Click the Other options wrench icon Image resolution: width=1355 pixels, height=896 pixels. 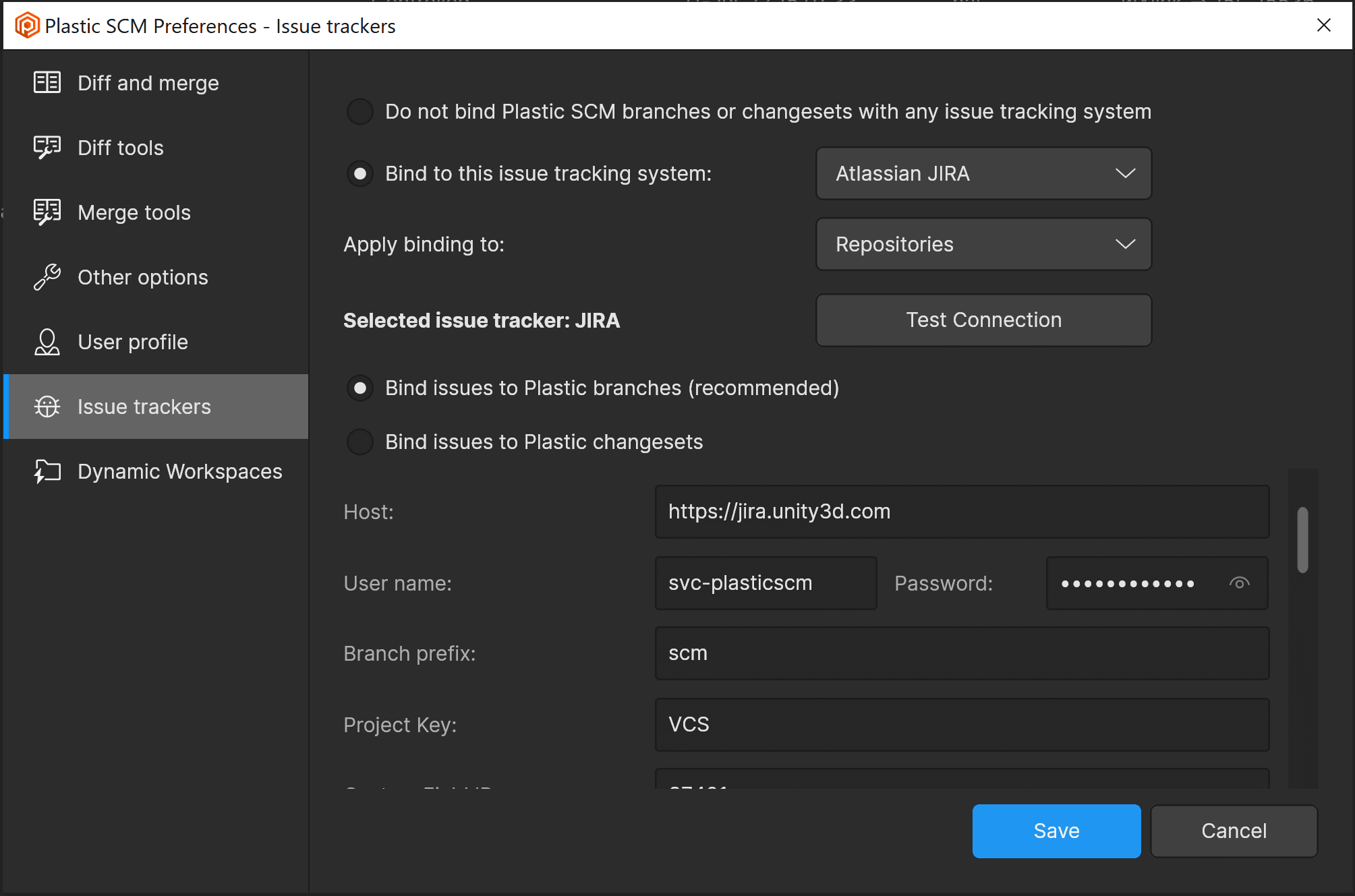47,277
